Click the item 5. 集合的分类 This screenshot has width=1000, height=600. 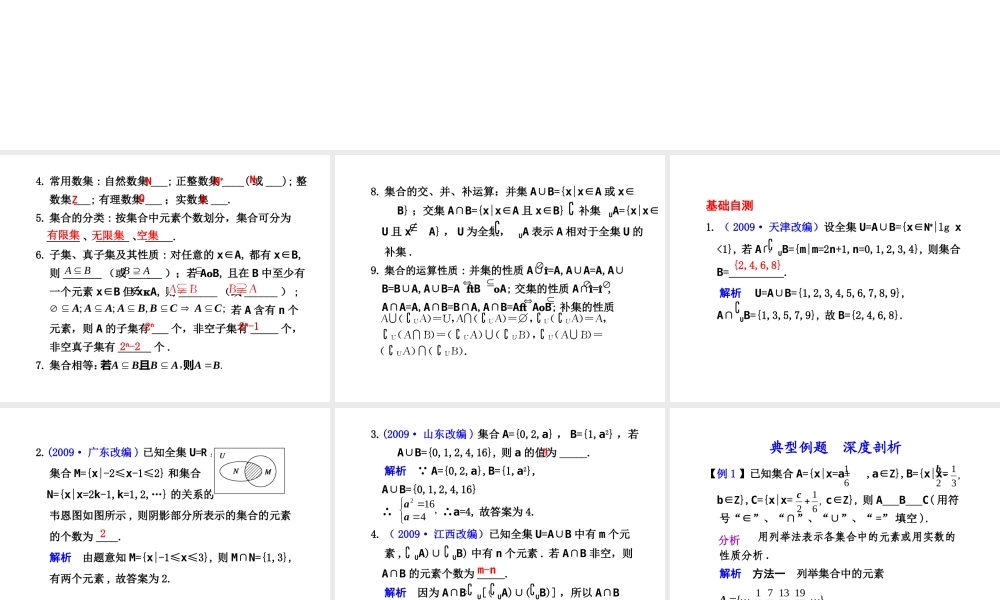(x=163, y=218)
